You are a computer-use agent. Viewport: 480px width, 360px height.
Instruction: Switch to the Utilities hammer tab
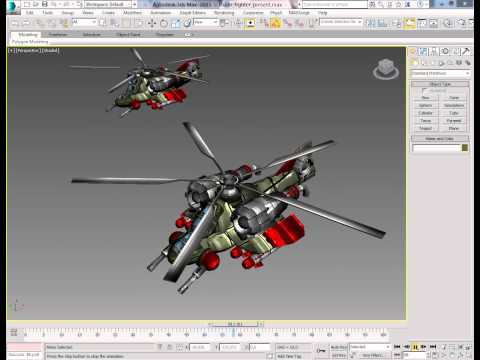466,51
